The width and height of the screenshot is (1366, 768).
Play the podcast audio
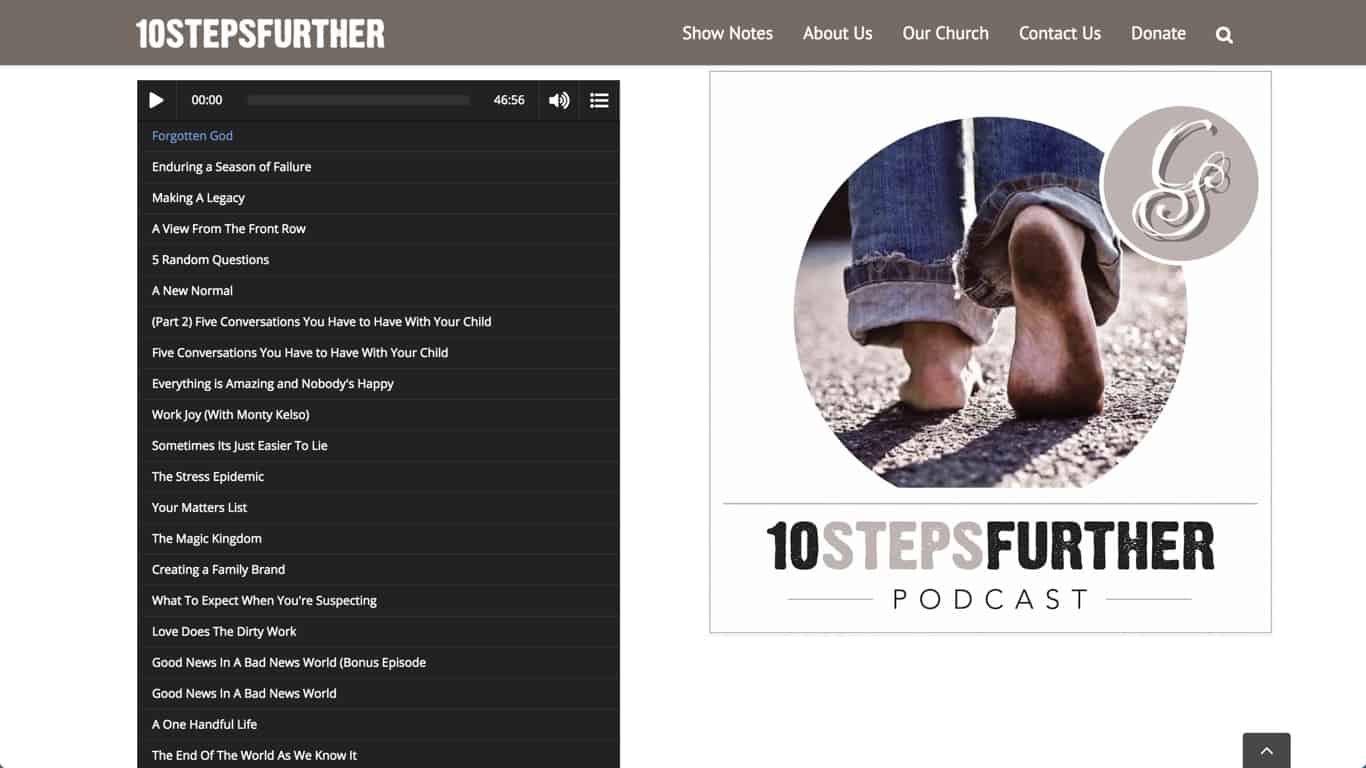click(x=156, y=100)
